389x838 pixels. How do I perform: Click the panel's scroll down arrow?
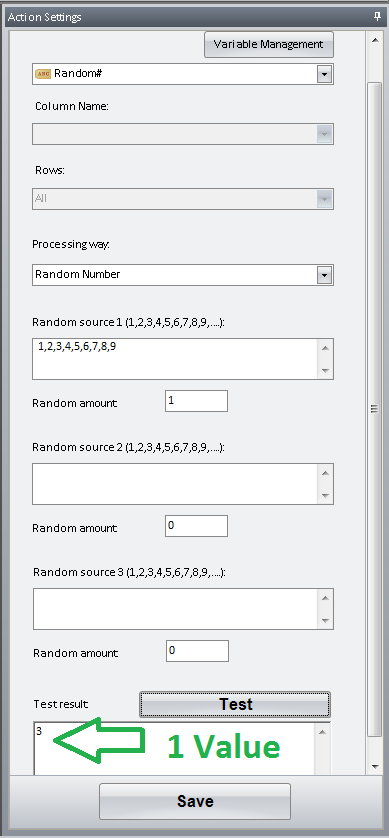(x=375, y=766)
